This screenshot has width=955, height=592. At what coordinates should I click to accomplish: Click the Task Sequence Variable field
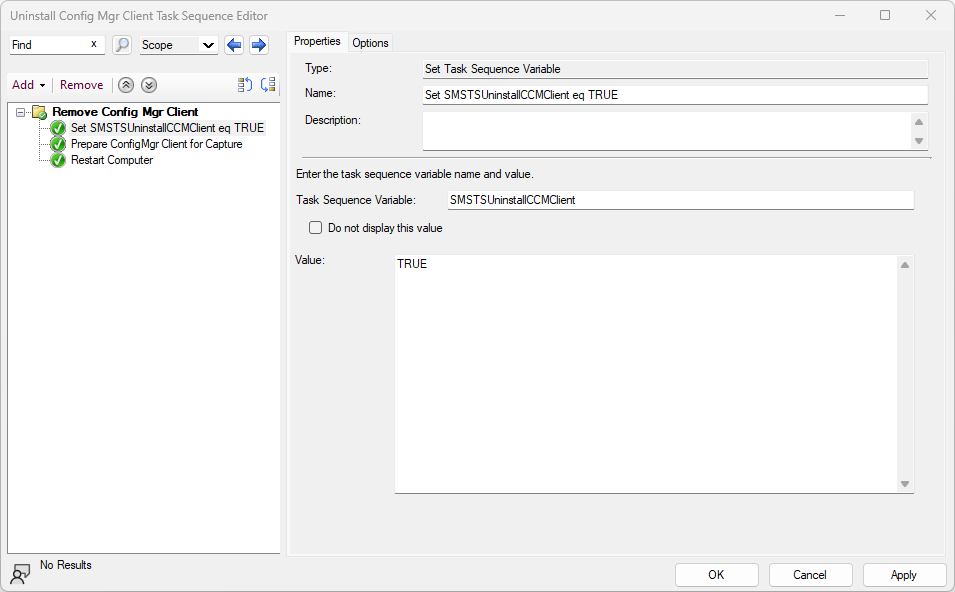click(680, 200)
